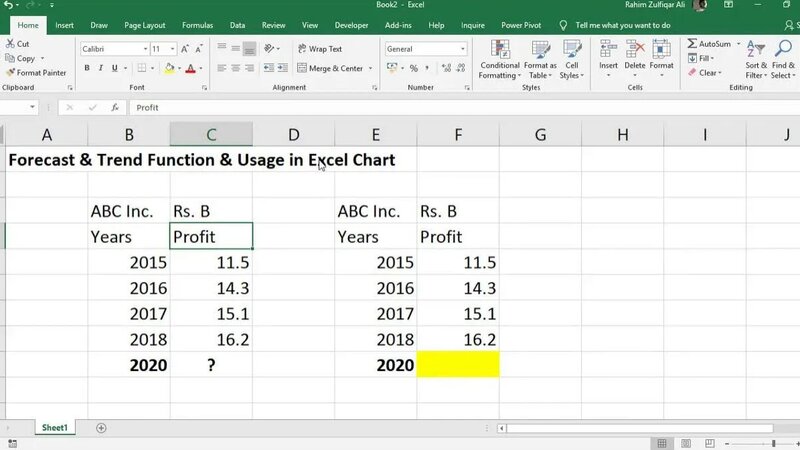
Task: Decrease font size with smaller A icon
Action: pyautogui.click(x=199, y=49)
